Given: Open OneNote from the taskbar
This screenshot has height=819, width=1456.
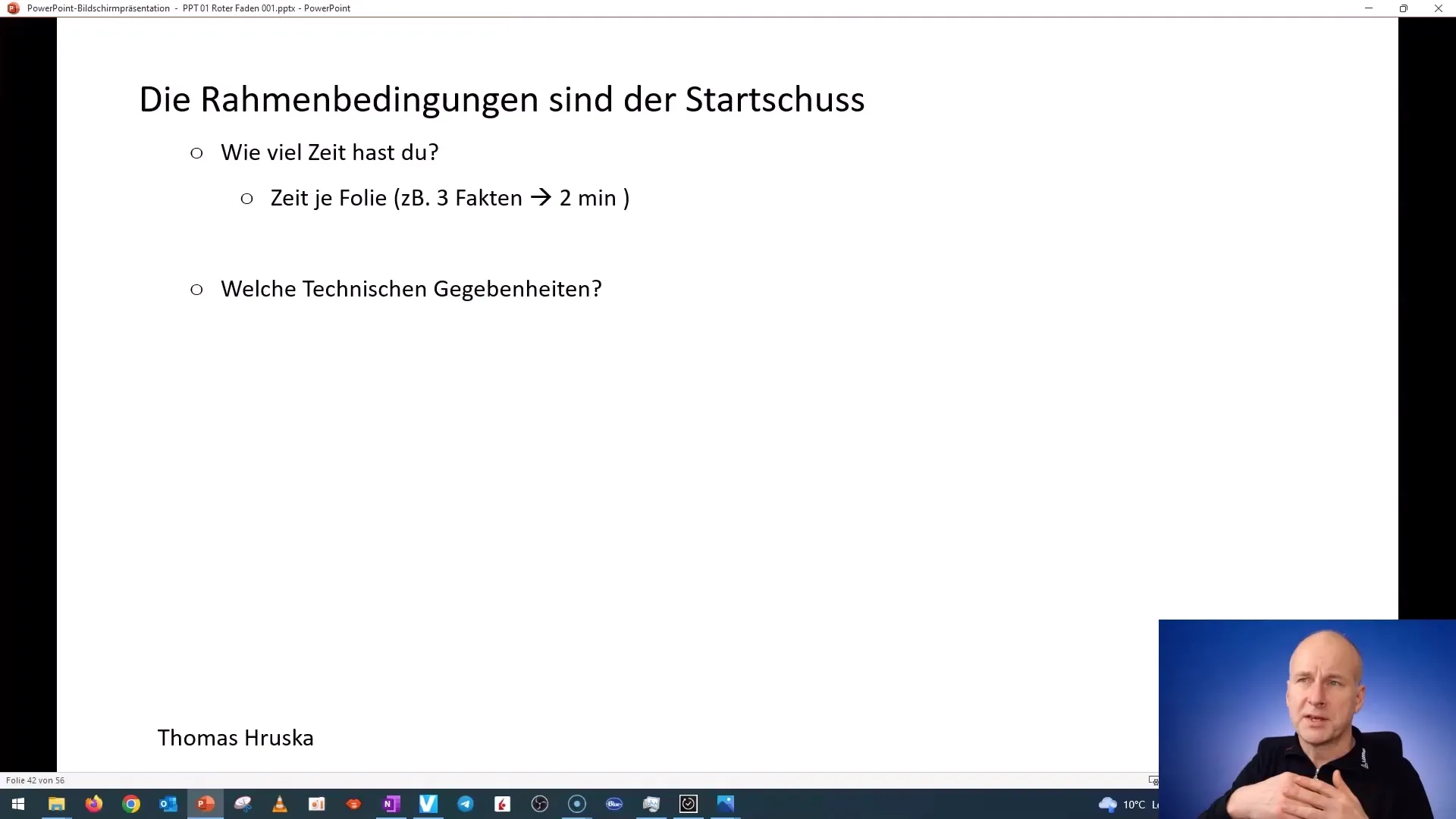Looking at the screenshot, I should tap(391, 804).
